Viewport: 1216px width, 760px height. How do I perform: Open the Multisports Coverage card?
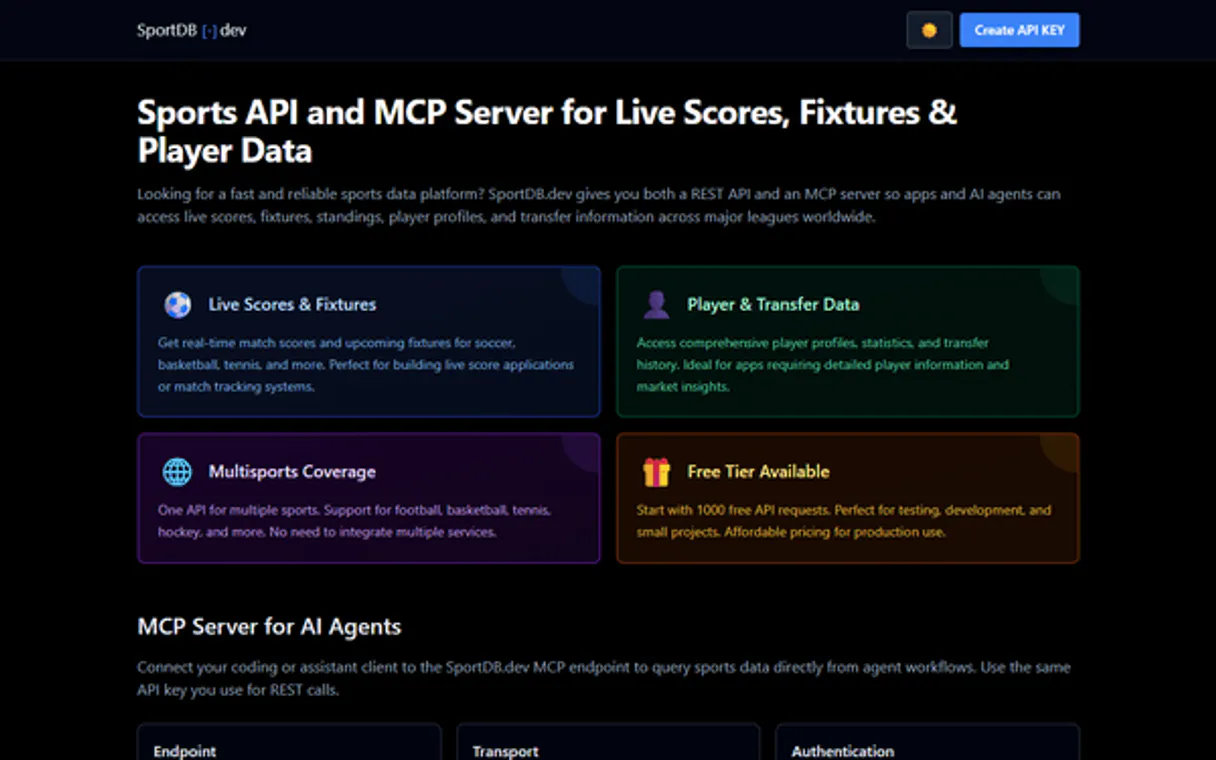[x=368, y=498]
